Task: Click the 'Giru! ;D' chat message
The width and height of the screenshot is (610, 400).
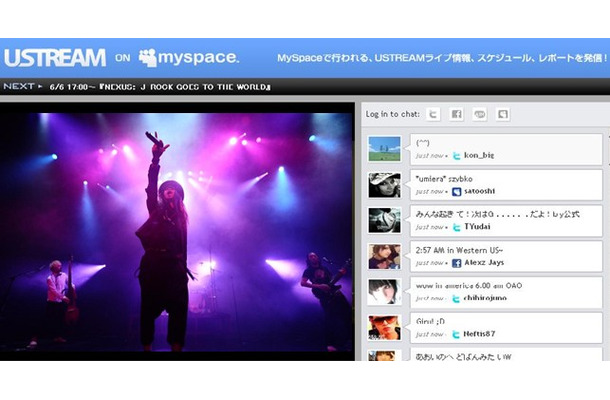Action: (x=430, y=321)
